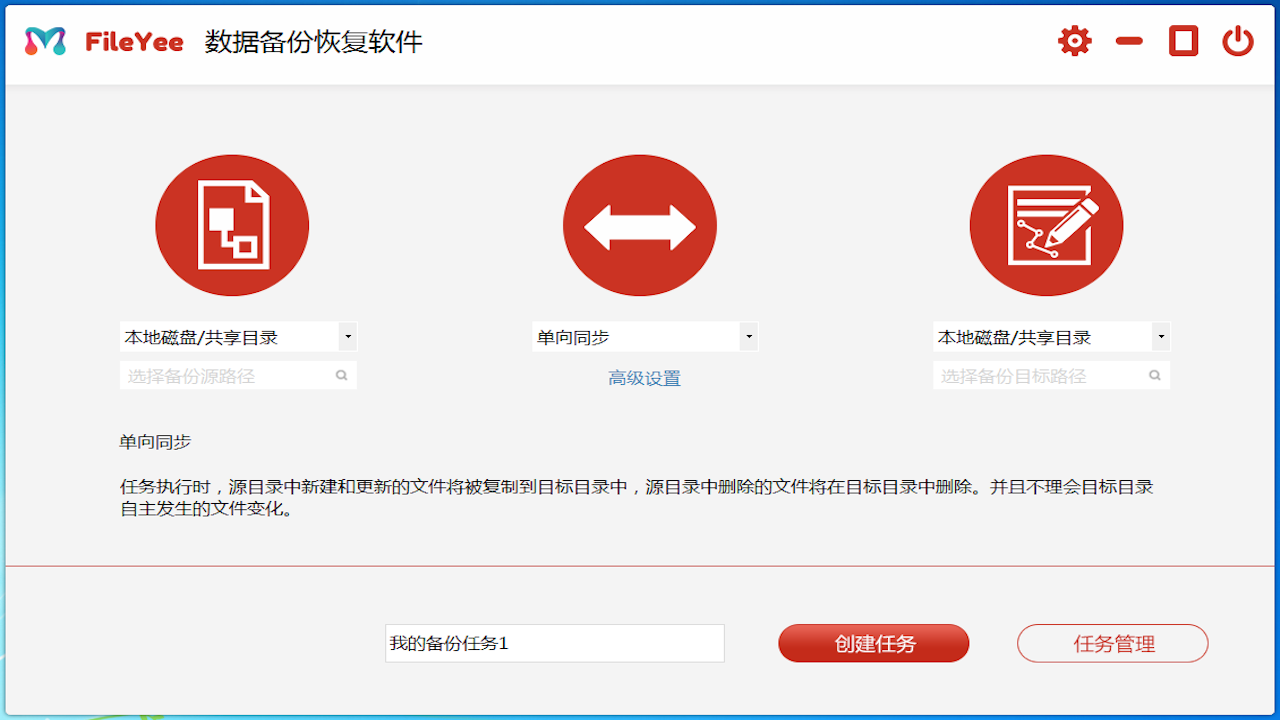This screenshot has height=720, width=1280.
Task: Expand the source dropdown arrow on the left
Action: tap(347, 336)
